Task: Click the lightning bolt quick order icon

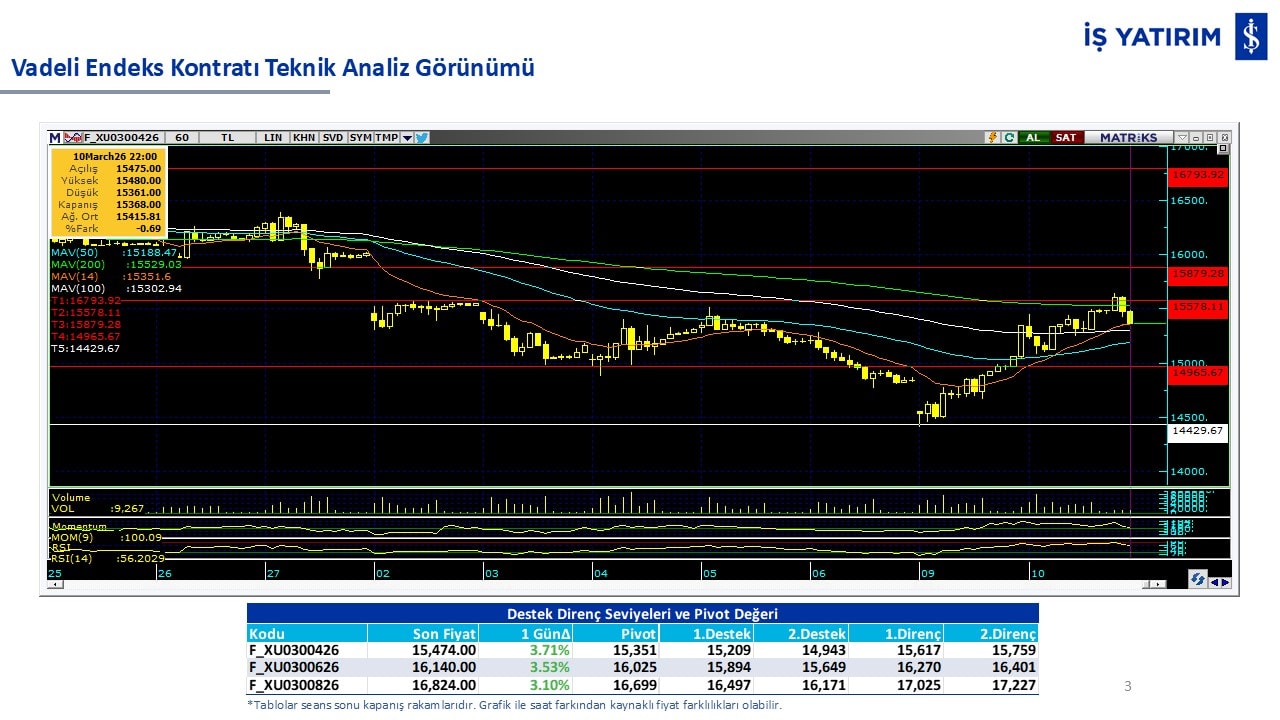Action: [x=993, y=138]
